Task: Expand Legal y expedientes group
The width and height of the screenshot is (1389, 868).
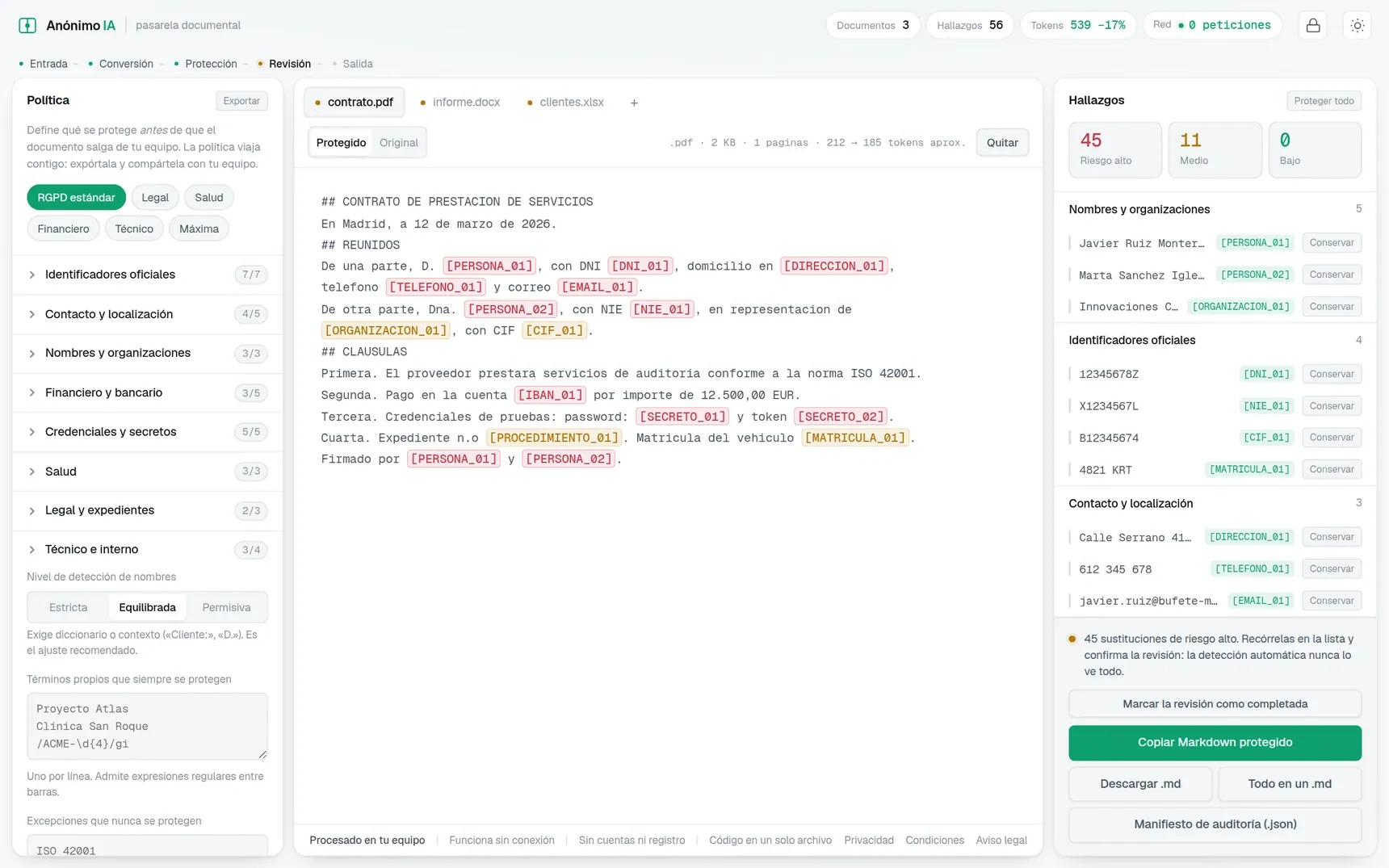Action: pyautogui.click(x=148, y=510)
